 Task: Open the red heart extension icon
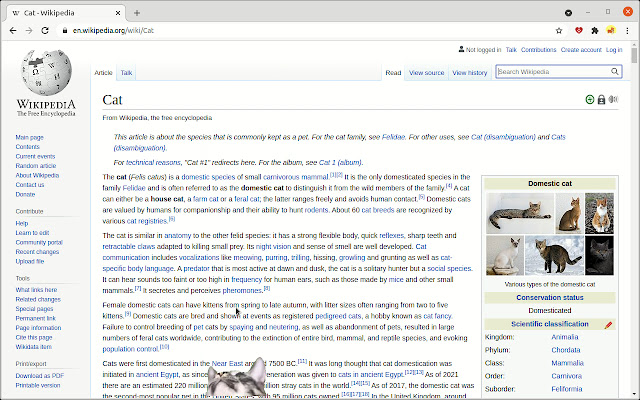pos(579,31)
